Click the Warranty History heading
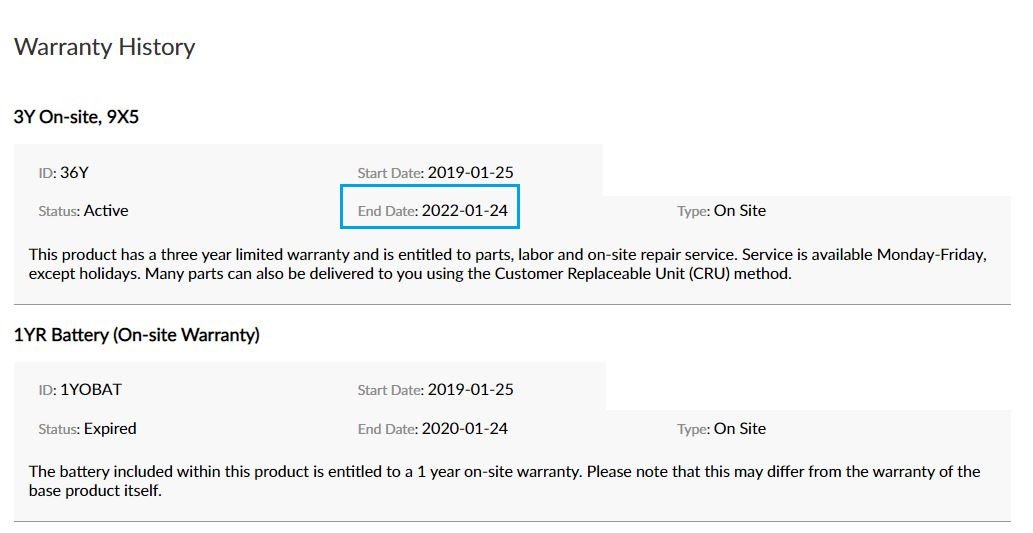Screen dimensions: 1033x533 click(104, 47)
